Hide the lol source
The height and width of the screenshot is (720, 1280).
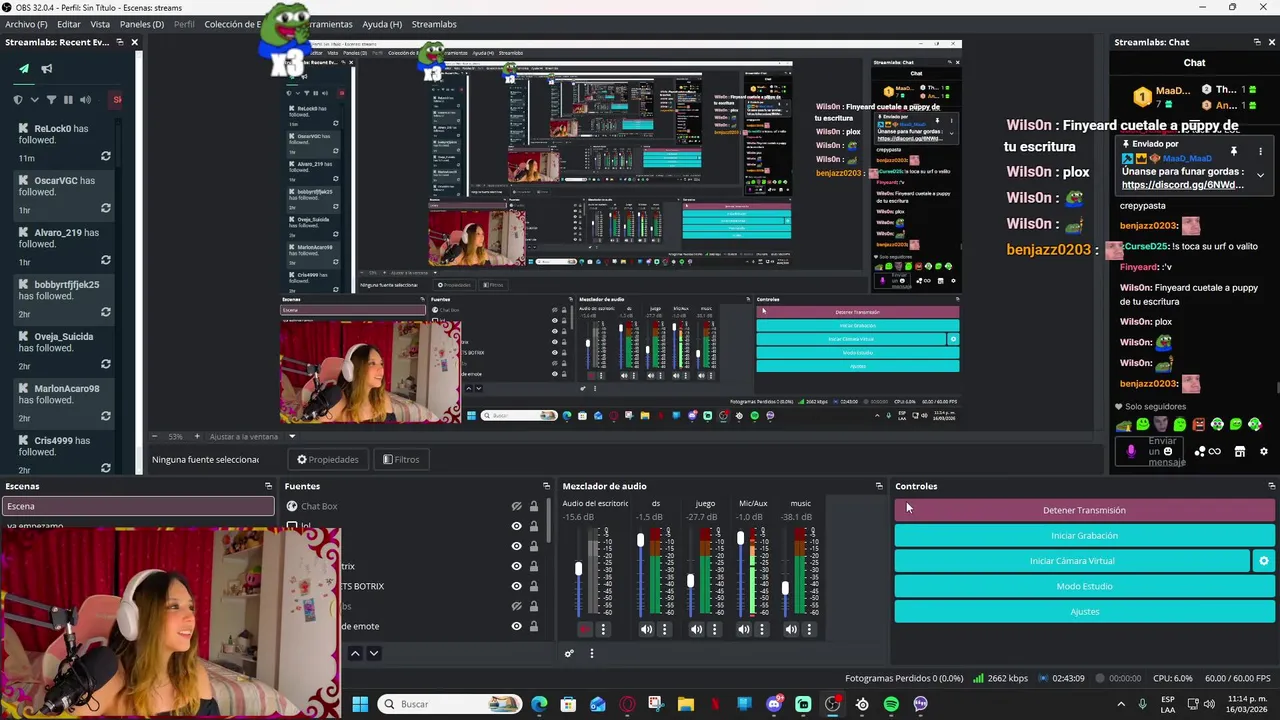(517, 526)
